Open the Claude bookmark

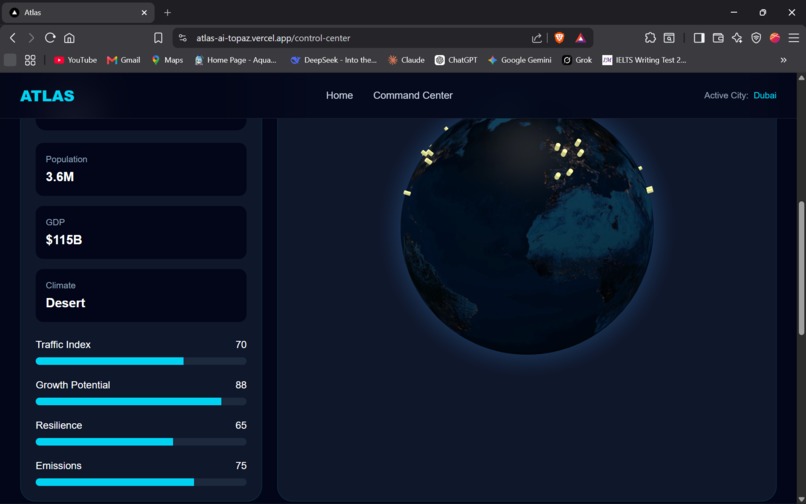click(407, 60)
